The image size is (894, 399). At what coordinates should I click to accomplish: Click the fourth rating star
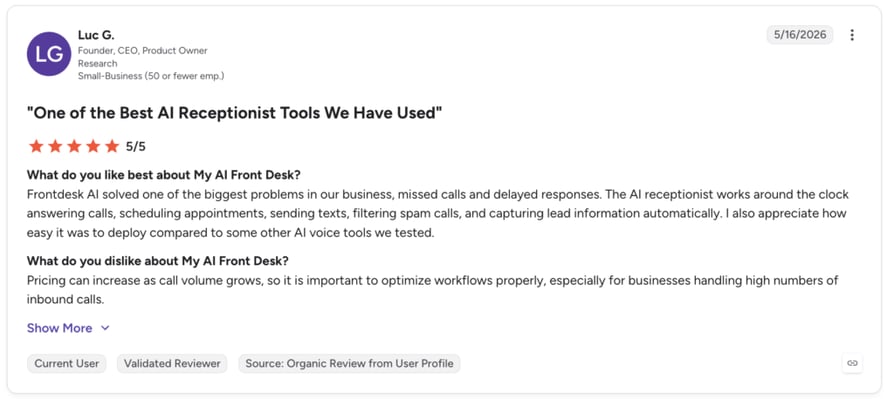coord(93,146)
